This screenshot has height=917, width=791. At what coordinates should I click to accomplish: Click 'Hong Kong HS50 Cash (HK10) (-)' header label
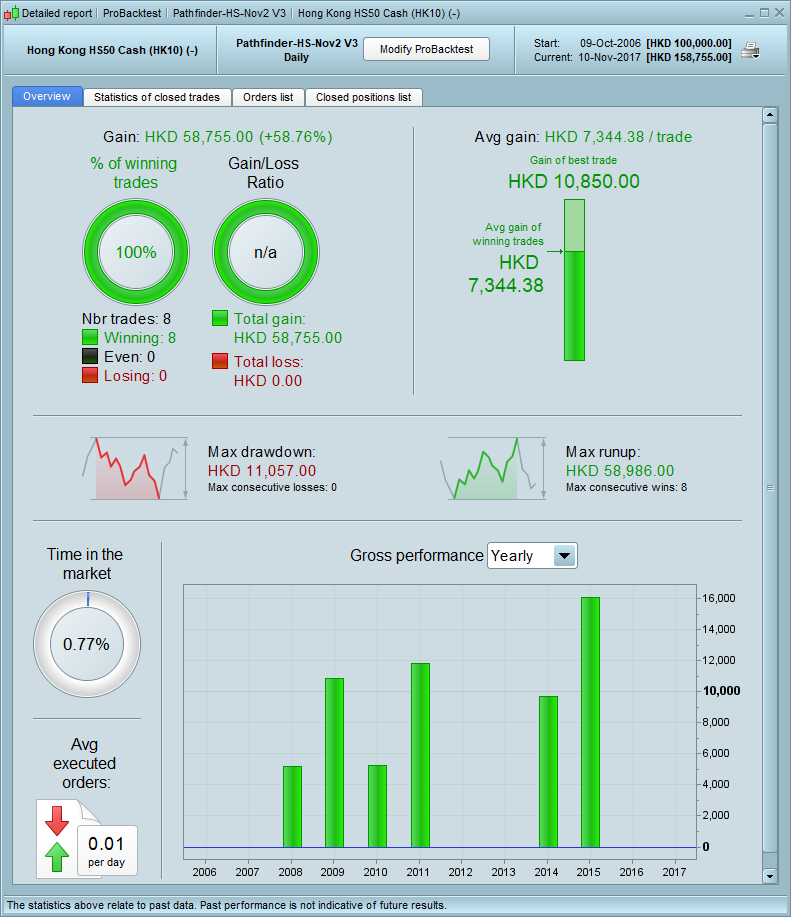click(112, 50)
